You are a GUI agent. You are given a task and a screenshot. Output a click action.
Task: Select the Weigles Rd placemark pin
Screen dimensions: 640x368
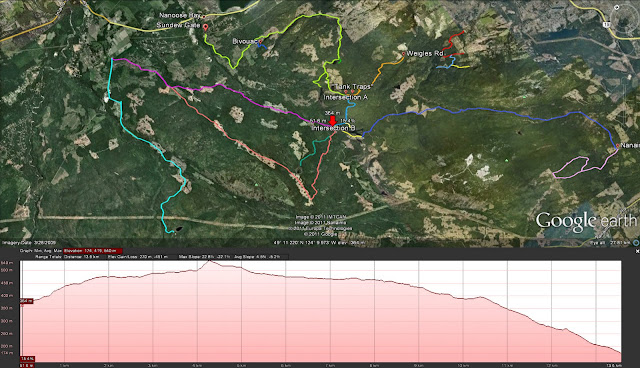[x=404, y=53]
